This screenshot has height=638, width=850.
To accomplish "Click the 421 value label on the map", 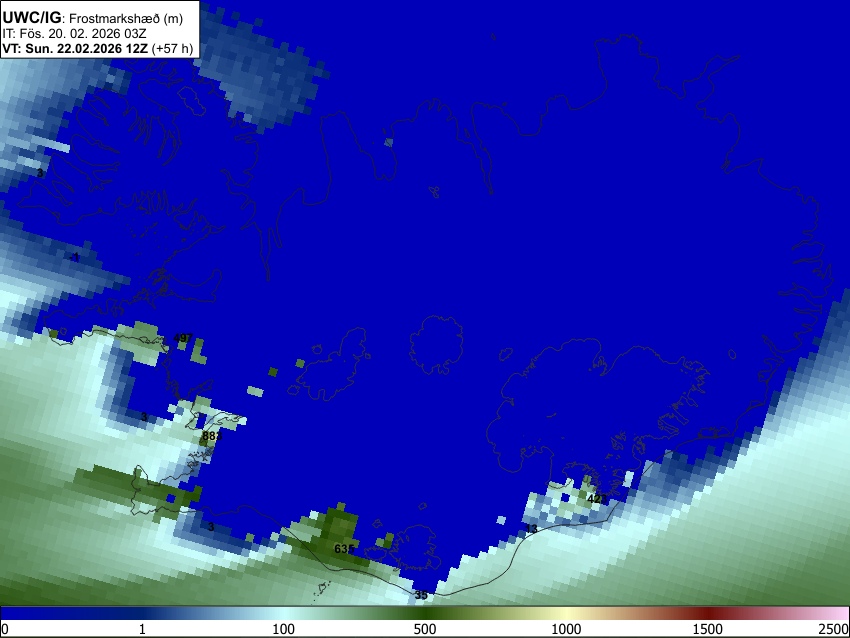I will [x=597, y=498].
